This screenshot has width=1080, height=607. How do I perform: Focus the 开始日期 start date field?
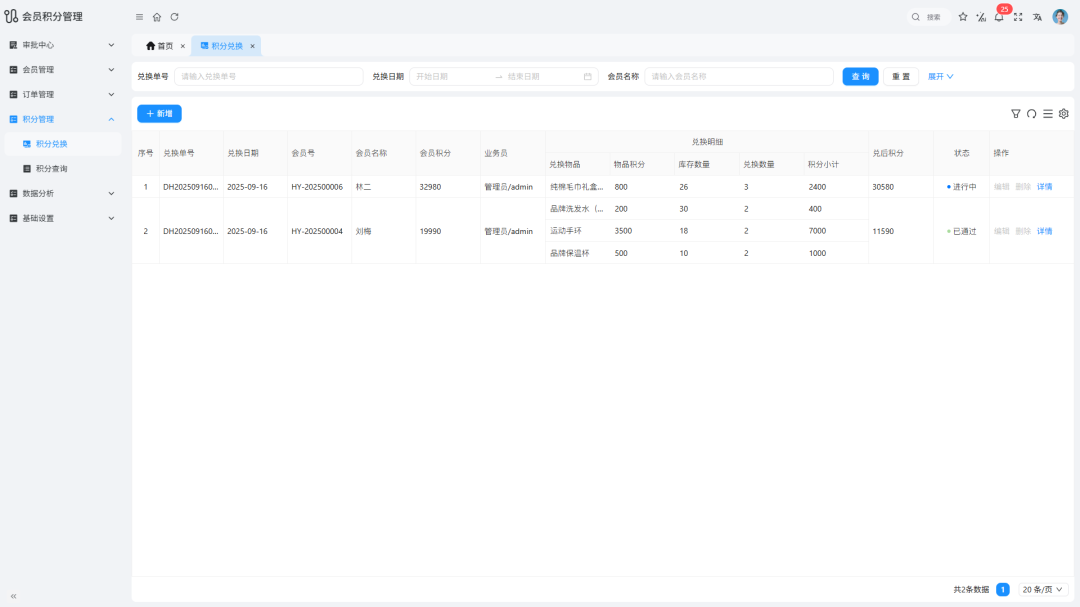tap(451, 76)
